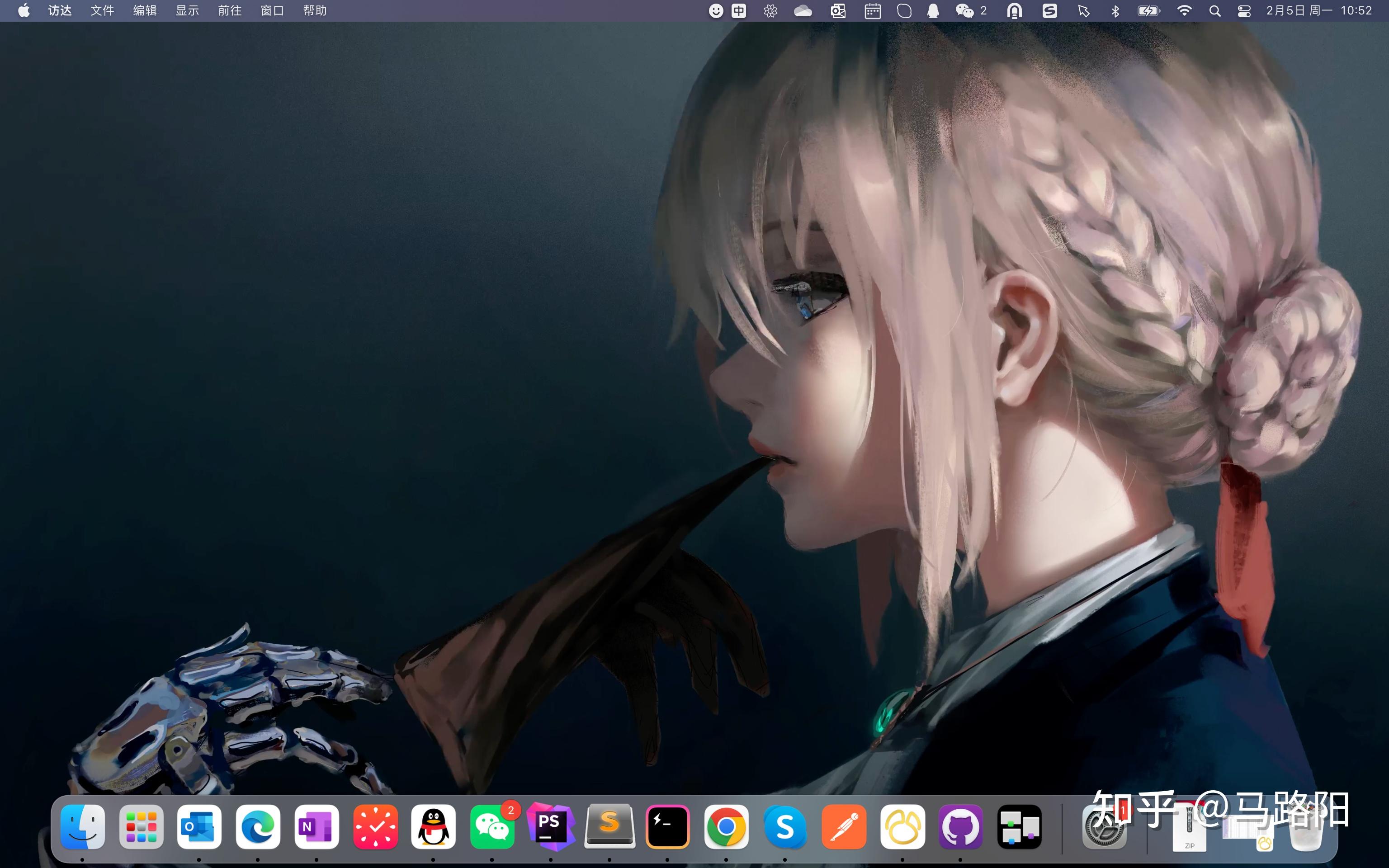Open Skype from the Dock

tap(786, 827)
